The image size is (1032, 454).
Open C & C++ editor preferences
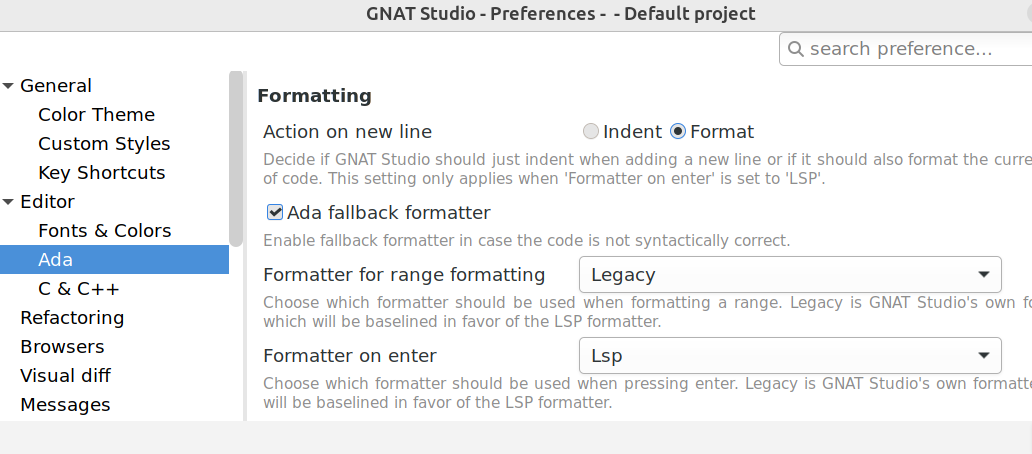tap(78, 289)
